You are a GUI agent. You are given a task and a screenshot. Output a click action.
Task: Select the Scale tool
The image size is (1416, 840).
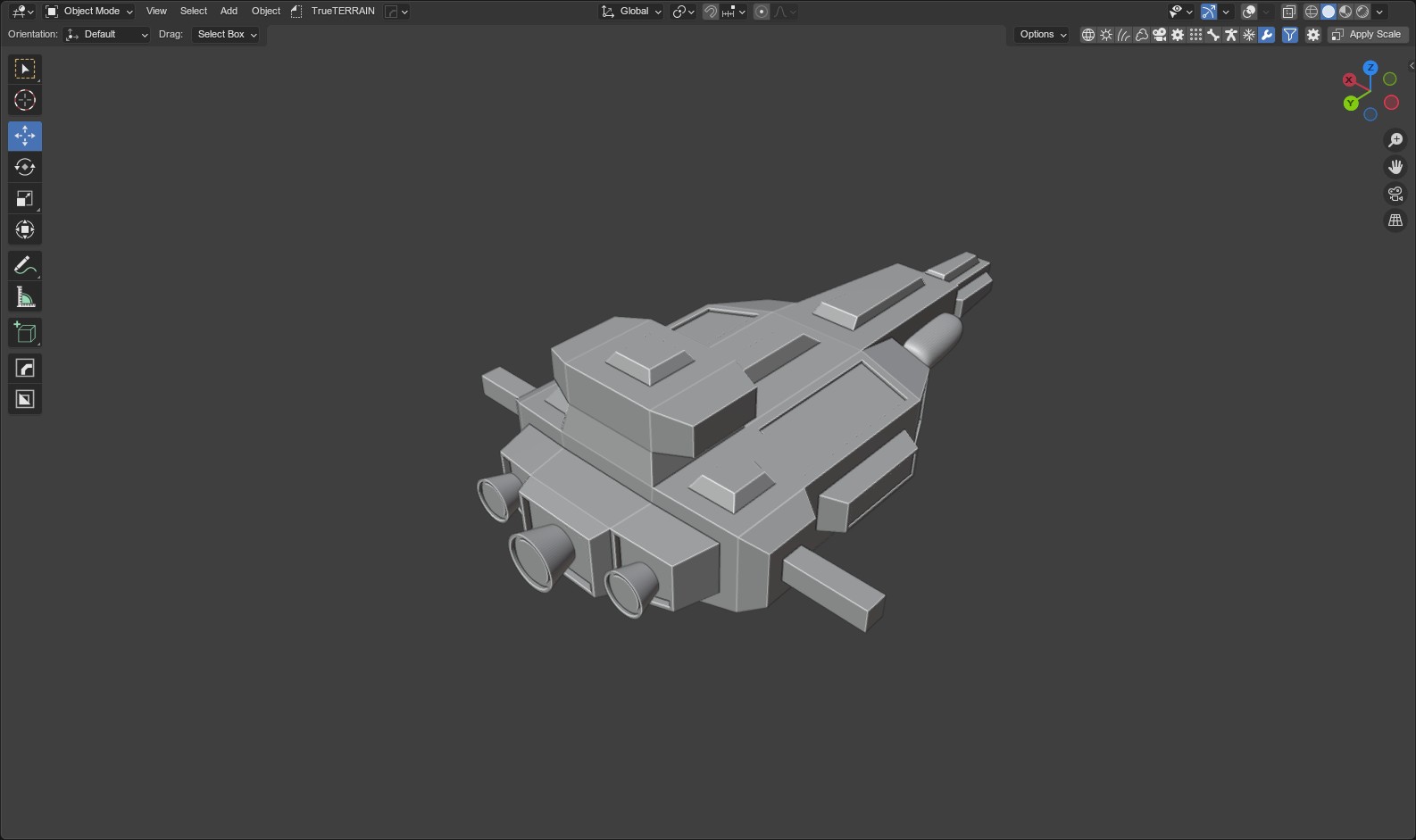point(25,198)
